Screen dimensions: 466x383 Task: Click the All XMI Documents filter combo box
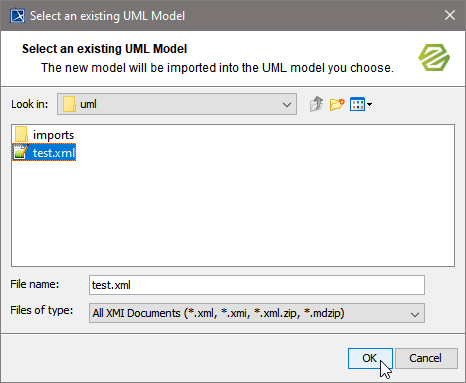(257, 313)
